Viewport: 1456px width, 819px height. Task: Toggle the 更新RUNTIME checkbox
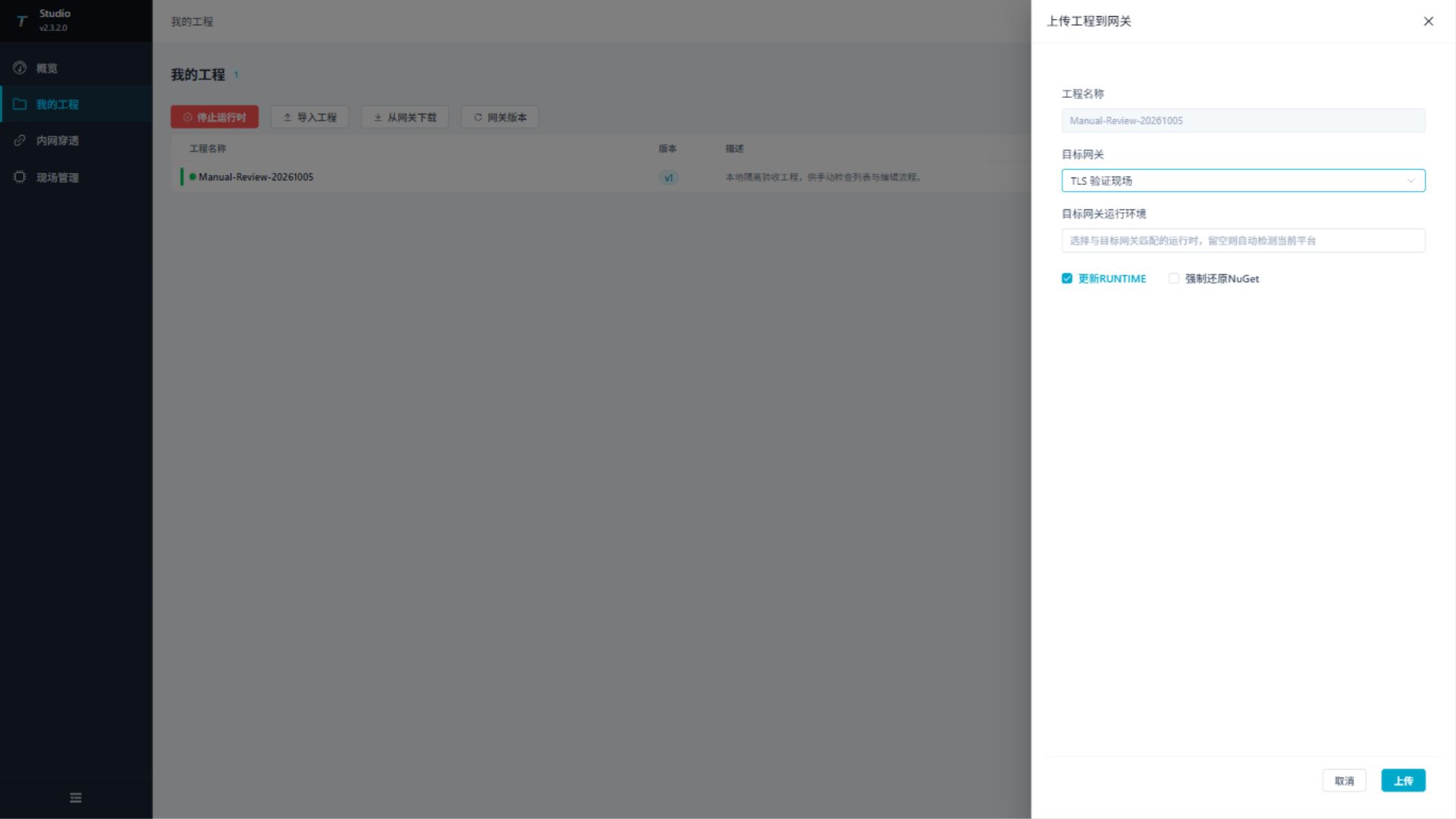pyautogui.click(x=1067, y=278)
